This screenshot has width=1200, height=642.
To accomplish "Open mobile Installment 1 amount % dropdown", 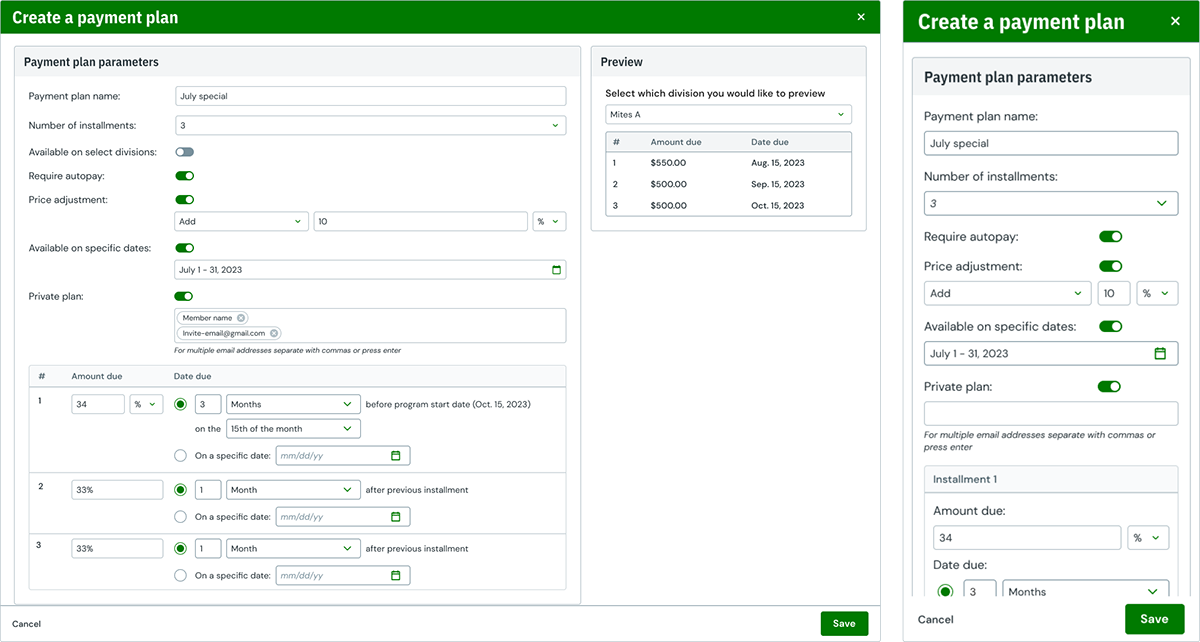I will tap(1148, 538).
